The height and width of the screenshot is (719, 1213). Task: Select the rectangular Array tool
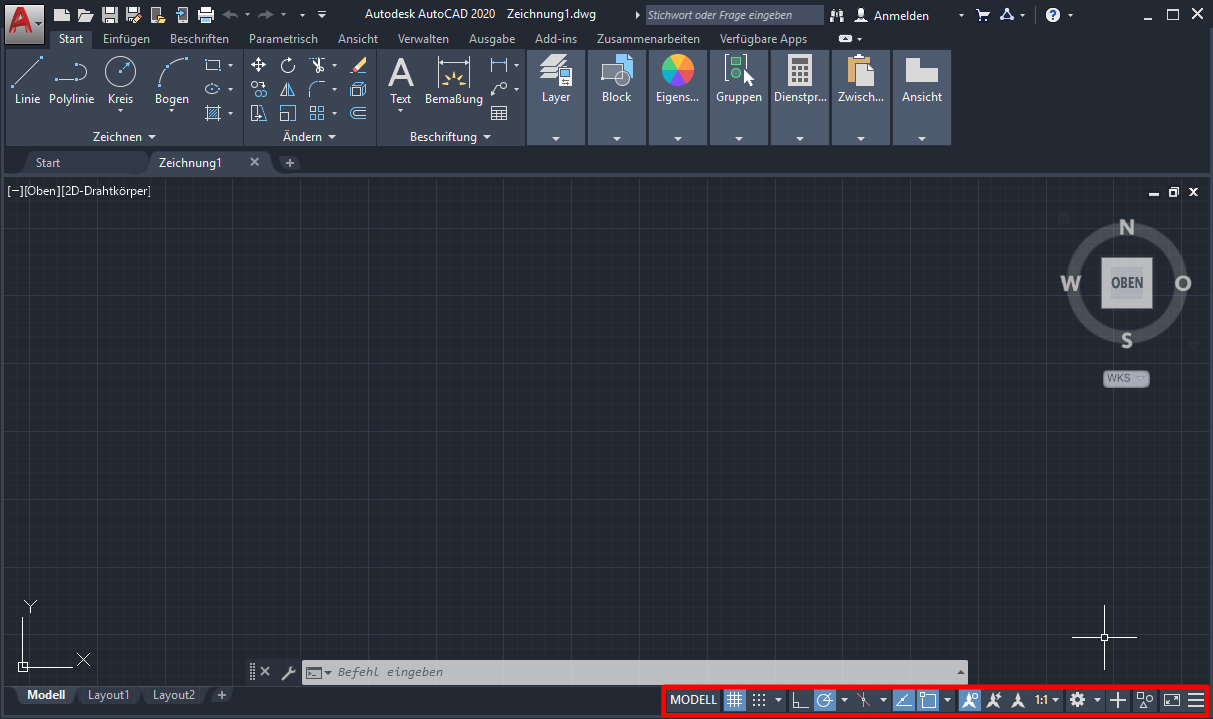[318, 113]
